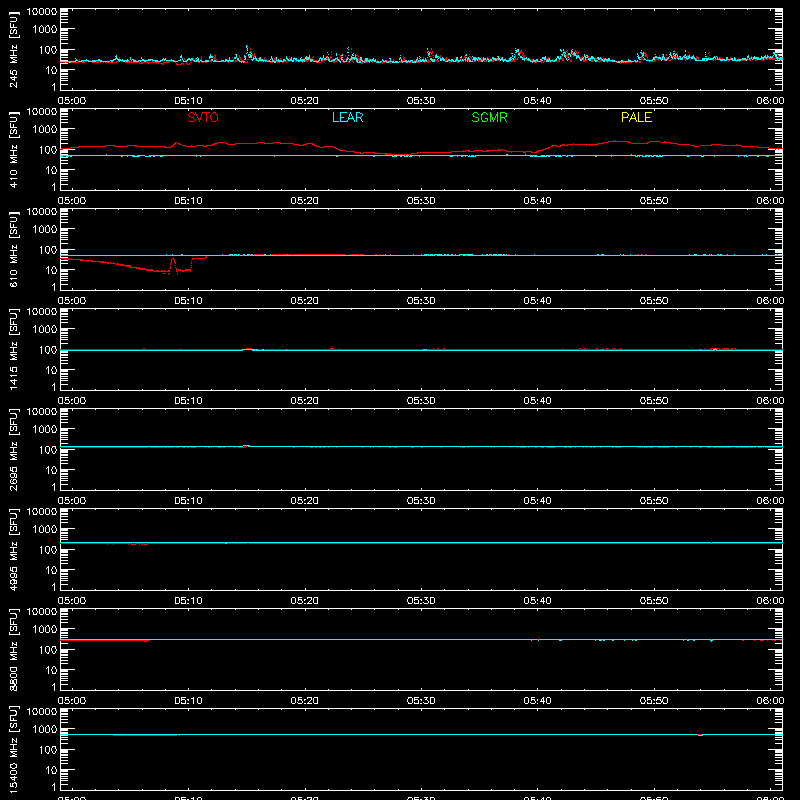Click the 05:10 time label under 8800 MHz panel
800x800 pixels.
pos(188,701)
